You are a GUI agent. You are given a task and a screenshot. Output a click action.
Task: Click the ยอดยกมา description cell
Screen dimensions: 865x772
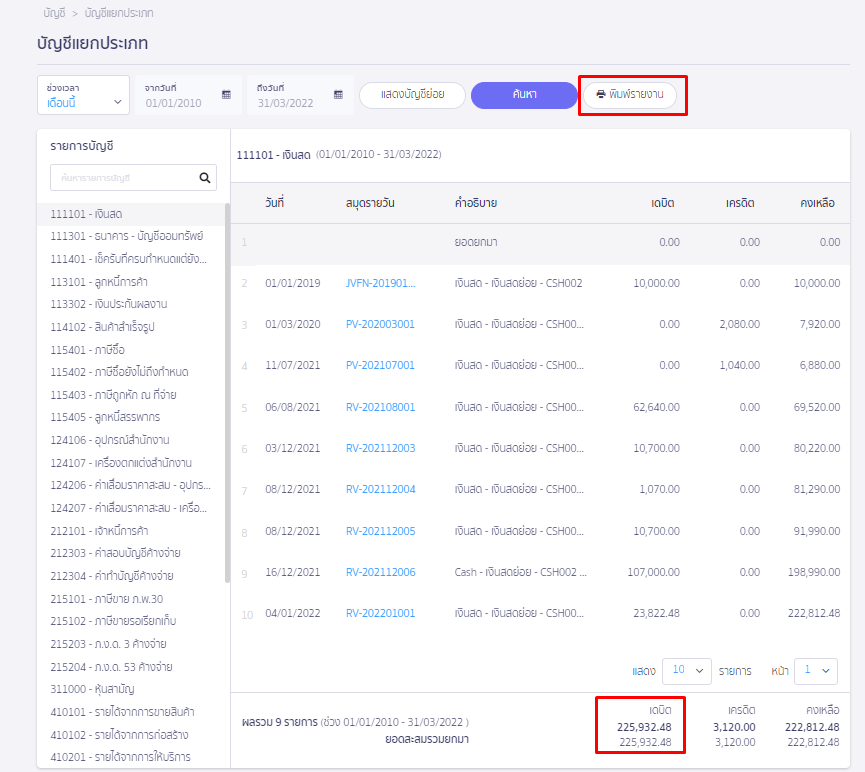pos(476,242)
